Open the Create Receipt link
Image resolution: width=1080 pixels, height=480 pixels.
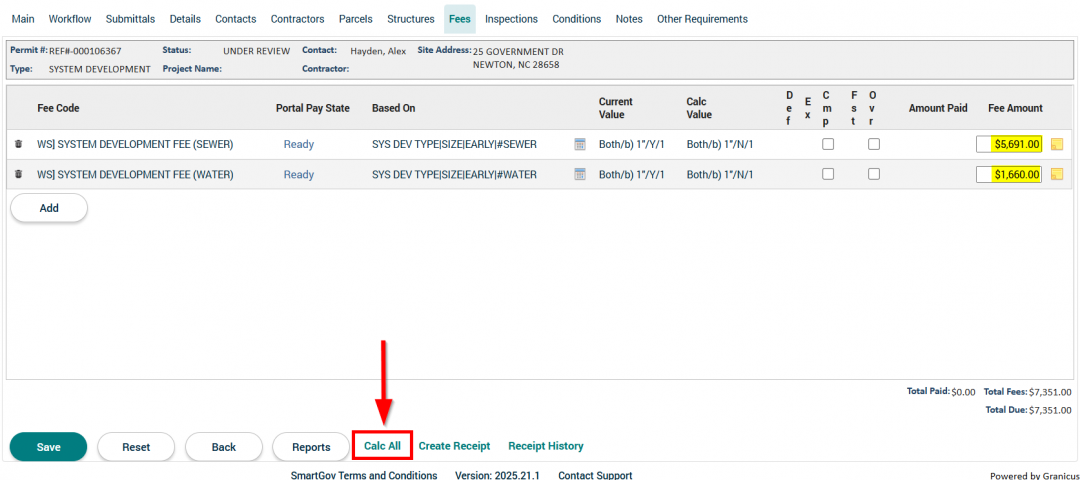[x=454, y=446]
